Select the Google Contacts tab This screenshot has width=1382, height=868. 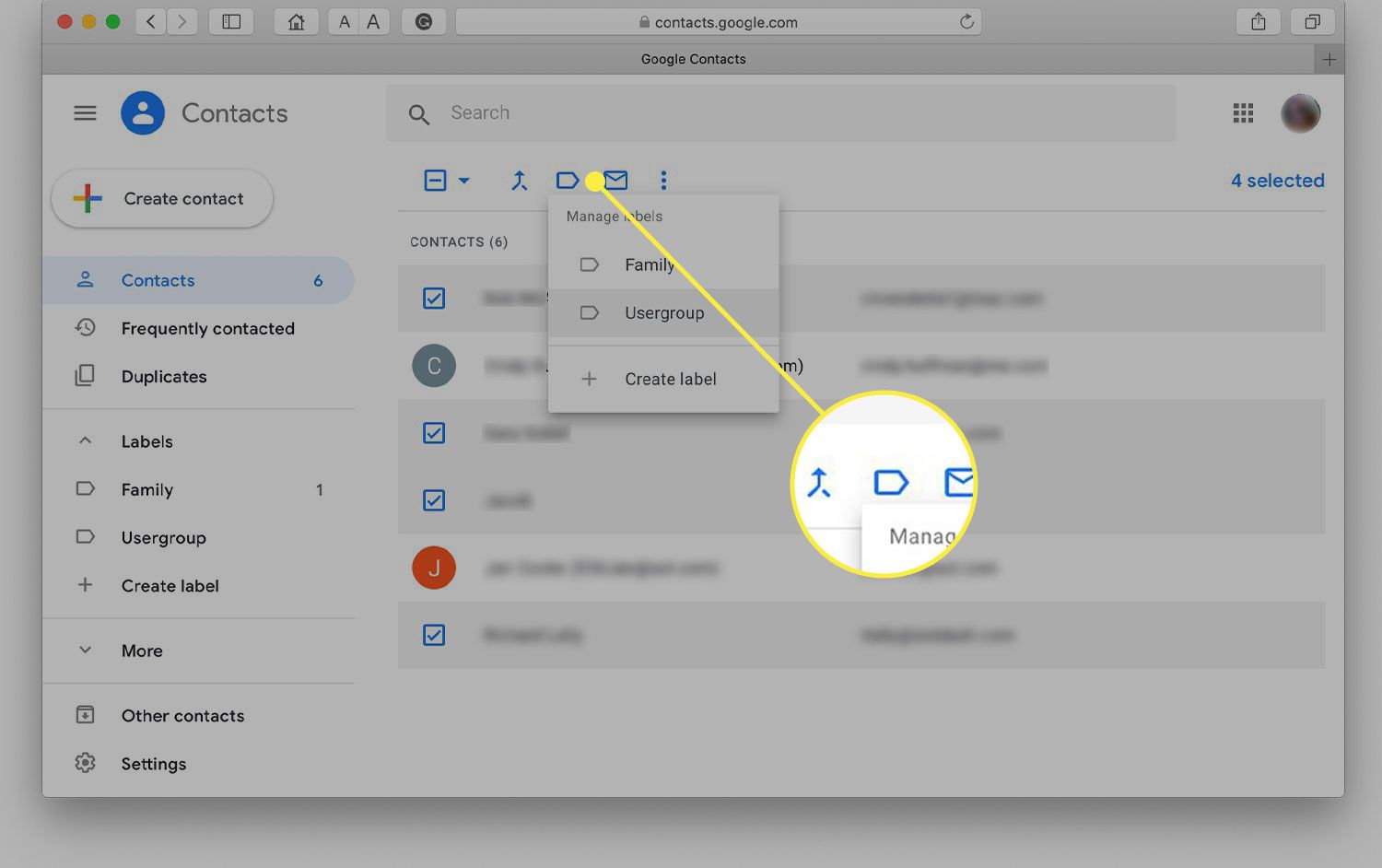(678, 59)
